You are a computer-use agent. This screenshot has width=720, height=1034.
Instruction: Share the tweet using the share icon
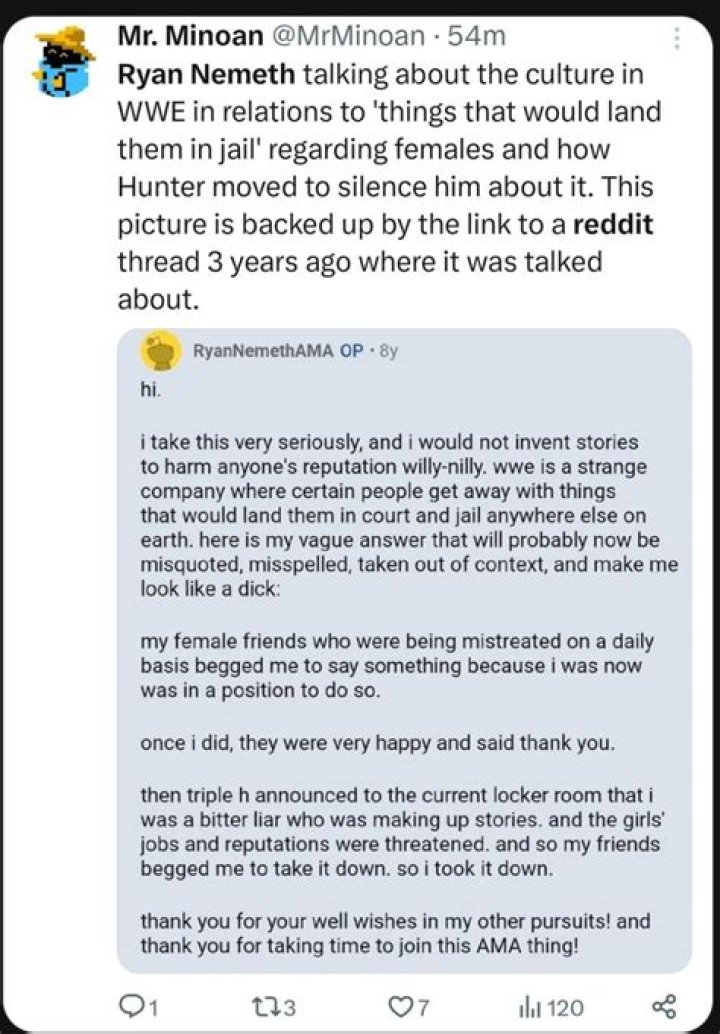coord(663,1005)
